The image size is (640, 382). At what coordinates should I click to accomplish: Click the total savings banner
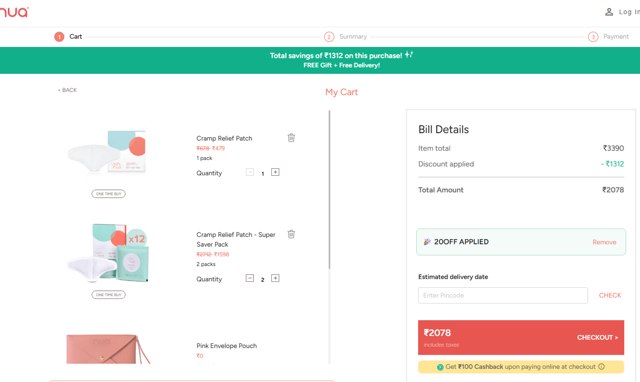click(320, 60)
